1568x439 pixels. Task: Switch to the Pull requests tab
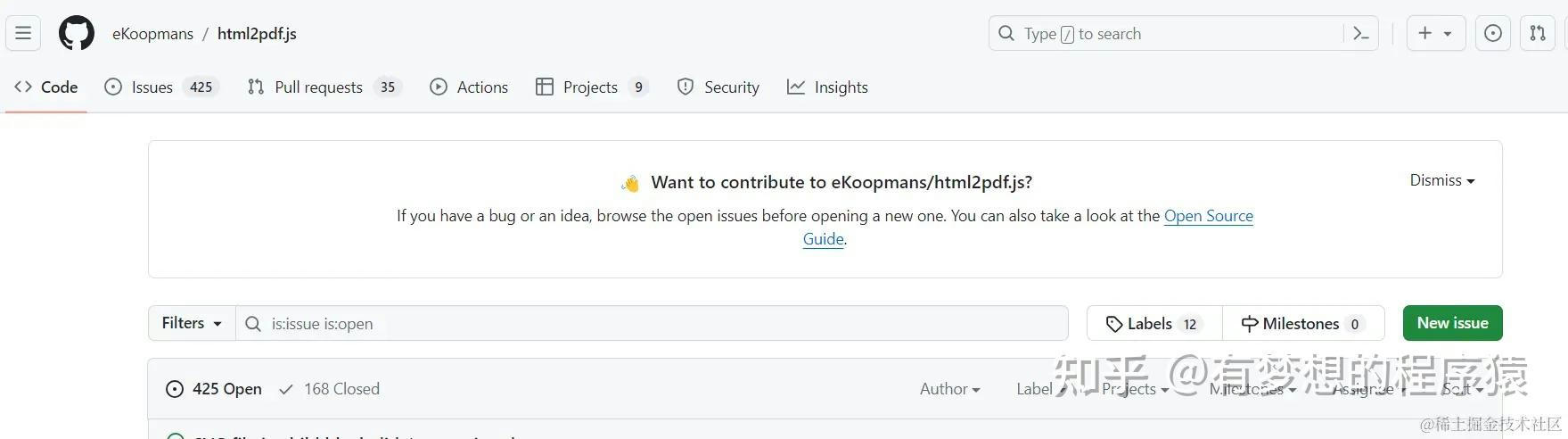click(x=318, y=87)
